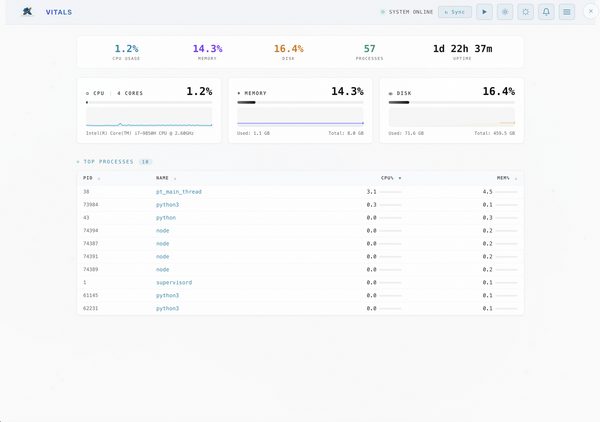Viewport: 600px width, 422px height.
Task: Click the Disk card icon next to DISK label
Action: point(391,93)
